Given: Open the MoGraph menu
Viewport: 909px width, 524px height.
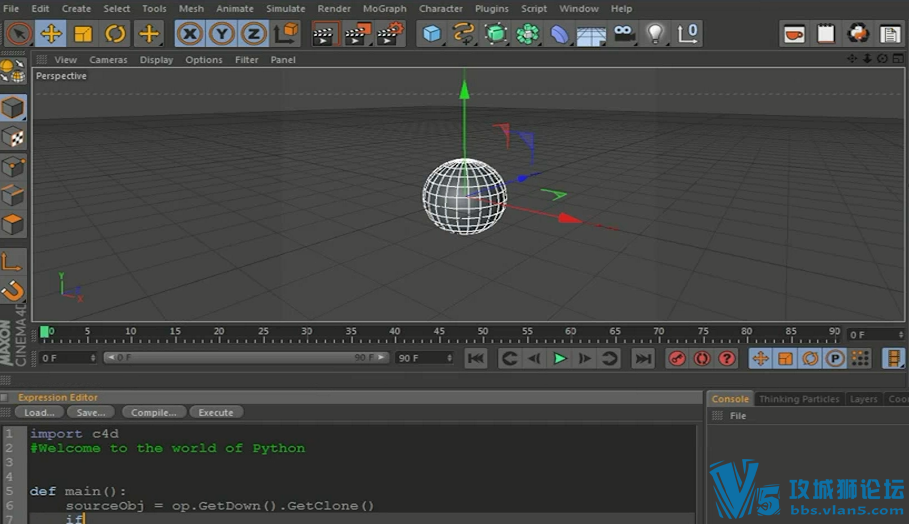Looking at the screenshot, I should [384, 9].
